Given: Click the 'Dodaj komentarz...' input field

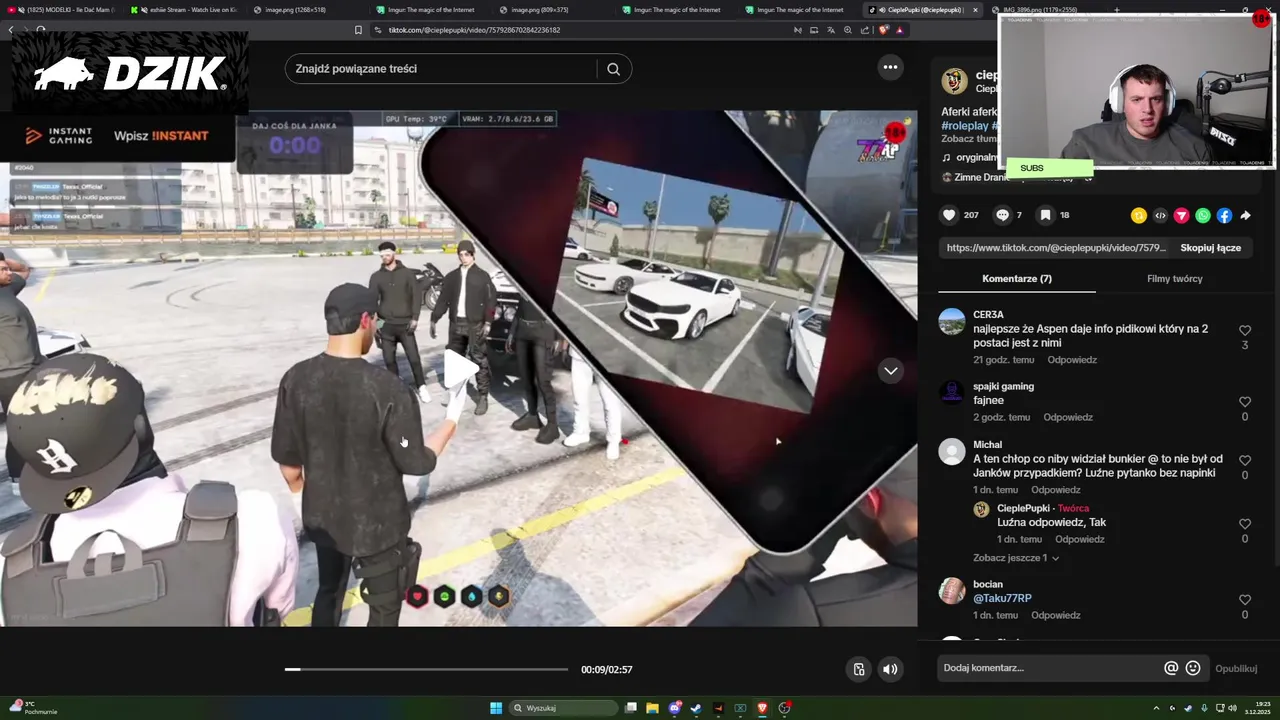Looking at the screenshot, I should 1048,668.
